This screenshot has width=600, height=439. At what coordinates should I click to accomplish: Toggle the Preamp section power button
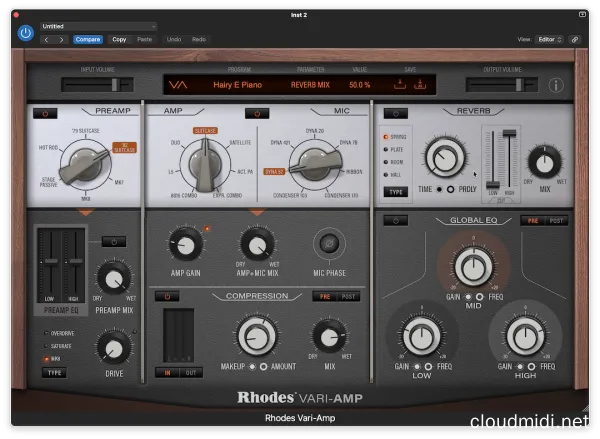pyautogui.click(x=45, y=114)
